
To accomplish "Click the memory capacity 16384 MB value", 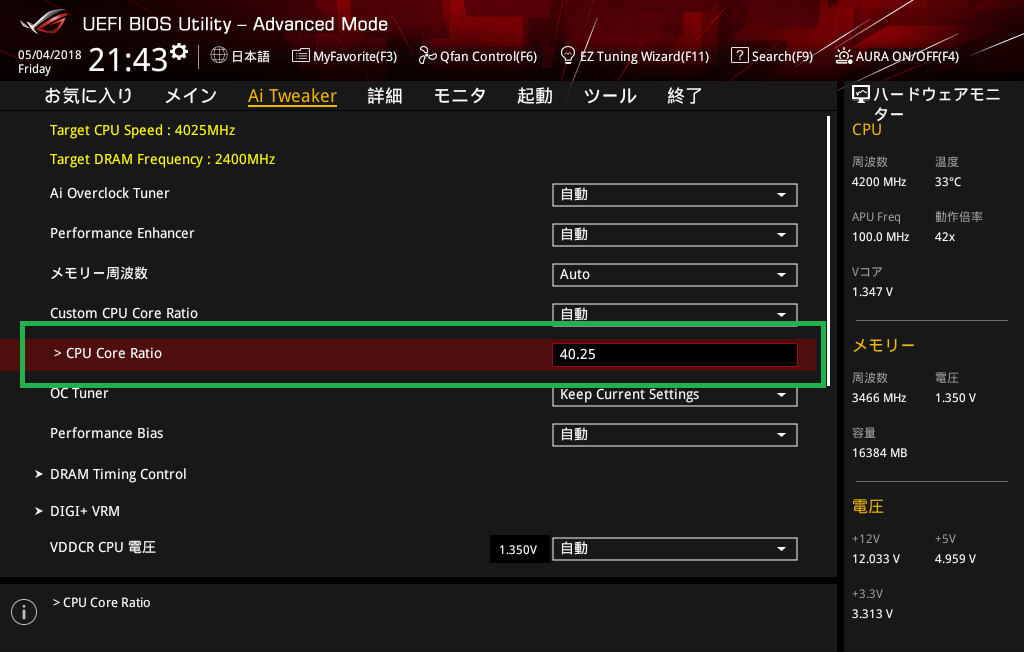I will [880, 452].
